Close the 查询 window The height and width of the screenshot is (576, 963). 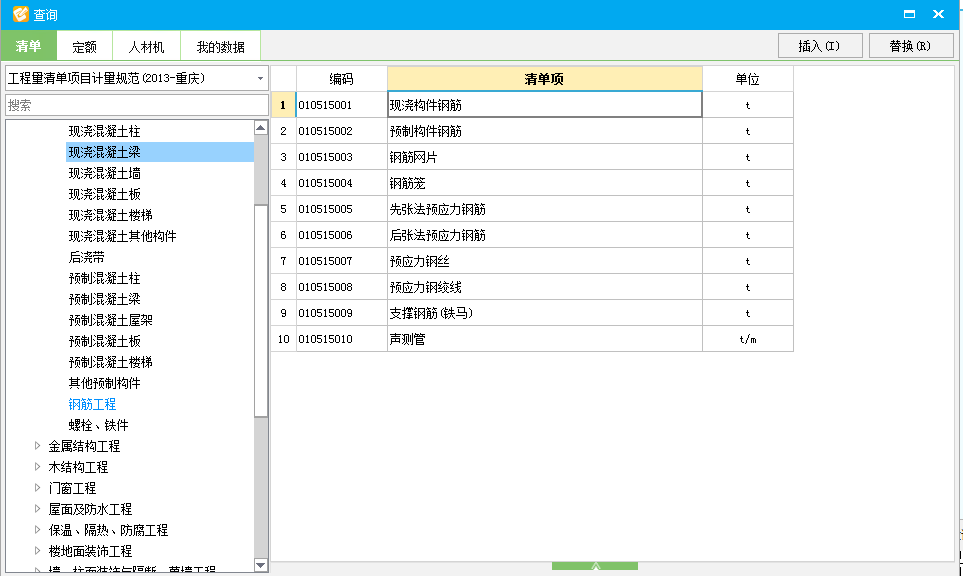(938, 14)
